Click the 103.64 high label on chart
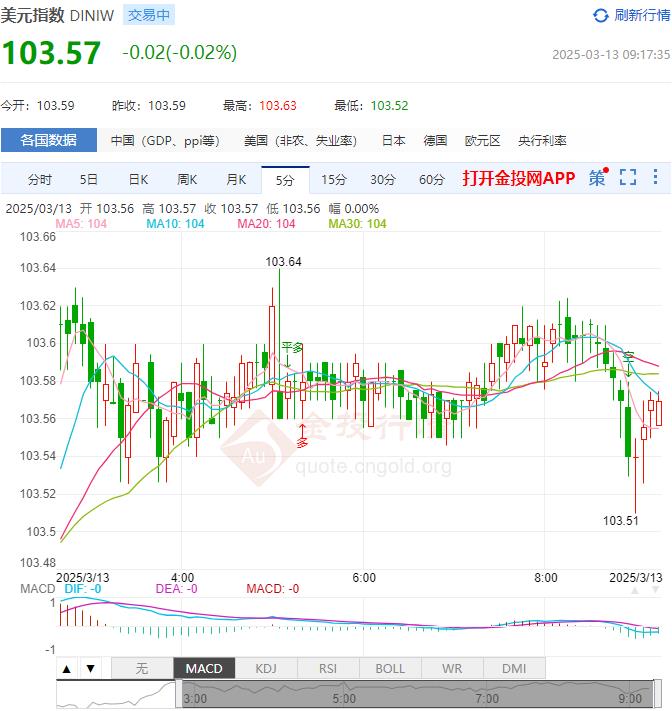Viewport: 672px width, 711px height. click(x=283, y=262)
